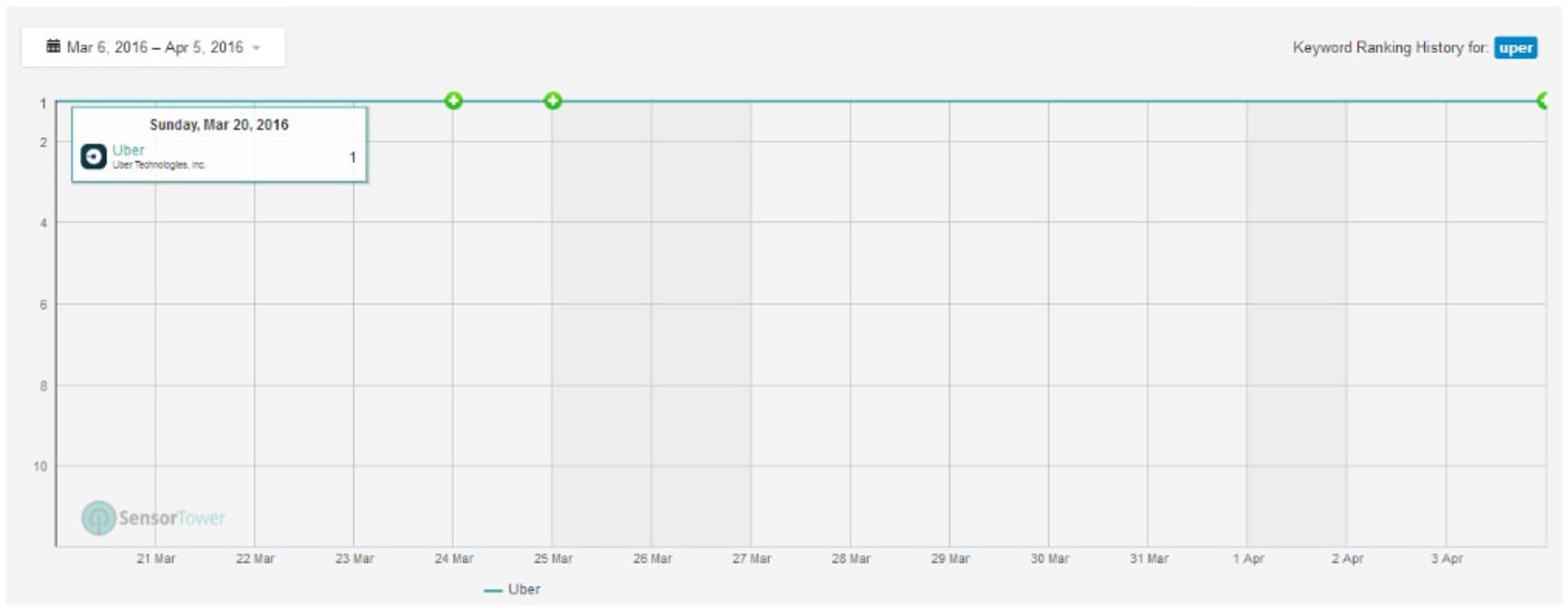Click the '23 Mar' axis label
Image resolution: width=1568 pixels, height=608 pixels.
354,559
